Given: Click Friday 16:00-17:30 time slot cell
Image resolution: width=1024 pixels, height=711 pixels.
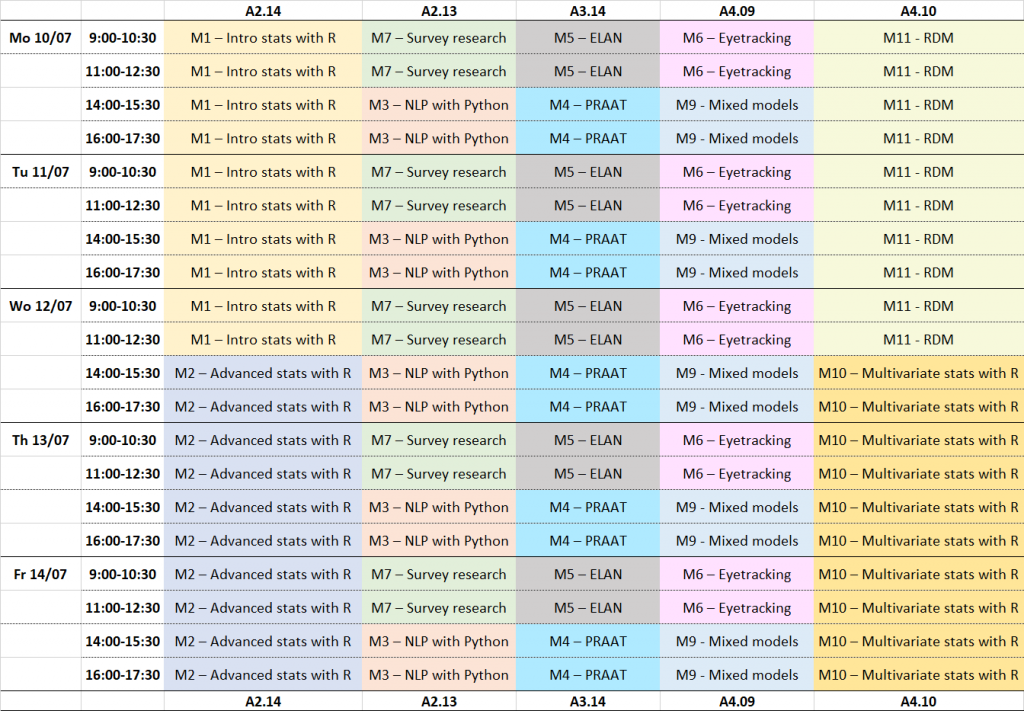Looking at the screenshot, I should [x=123, y=674].
